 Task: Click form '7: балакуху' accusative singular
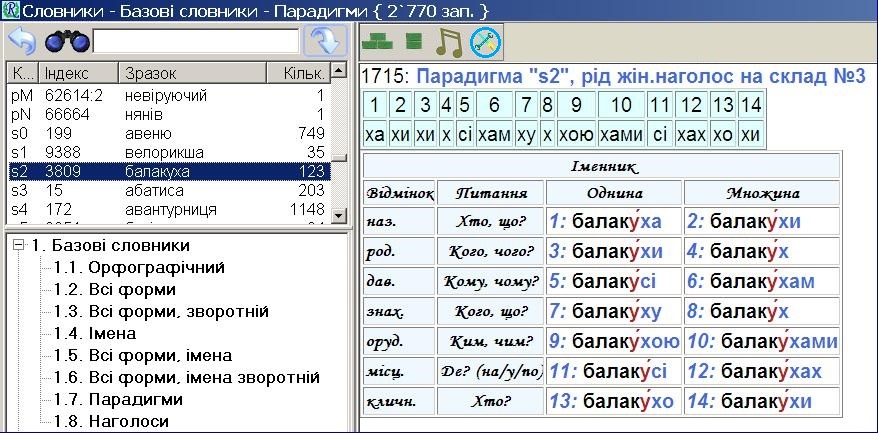tap(614, 311)
